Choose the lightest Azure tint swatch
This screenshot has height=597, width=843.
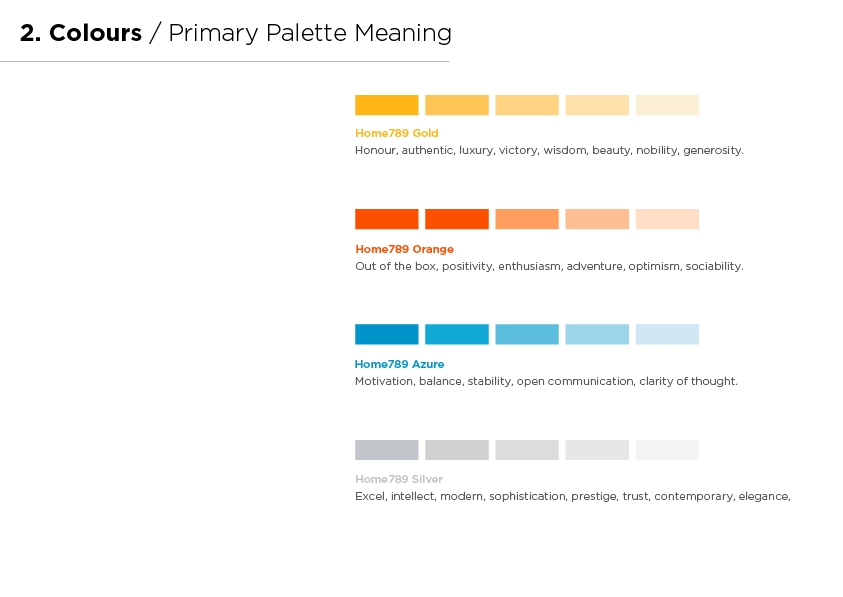point(667,334)
